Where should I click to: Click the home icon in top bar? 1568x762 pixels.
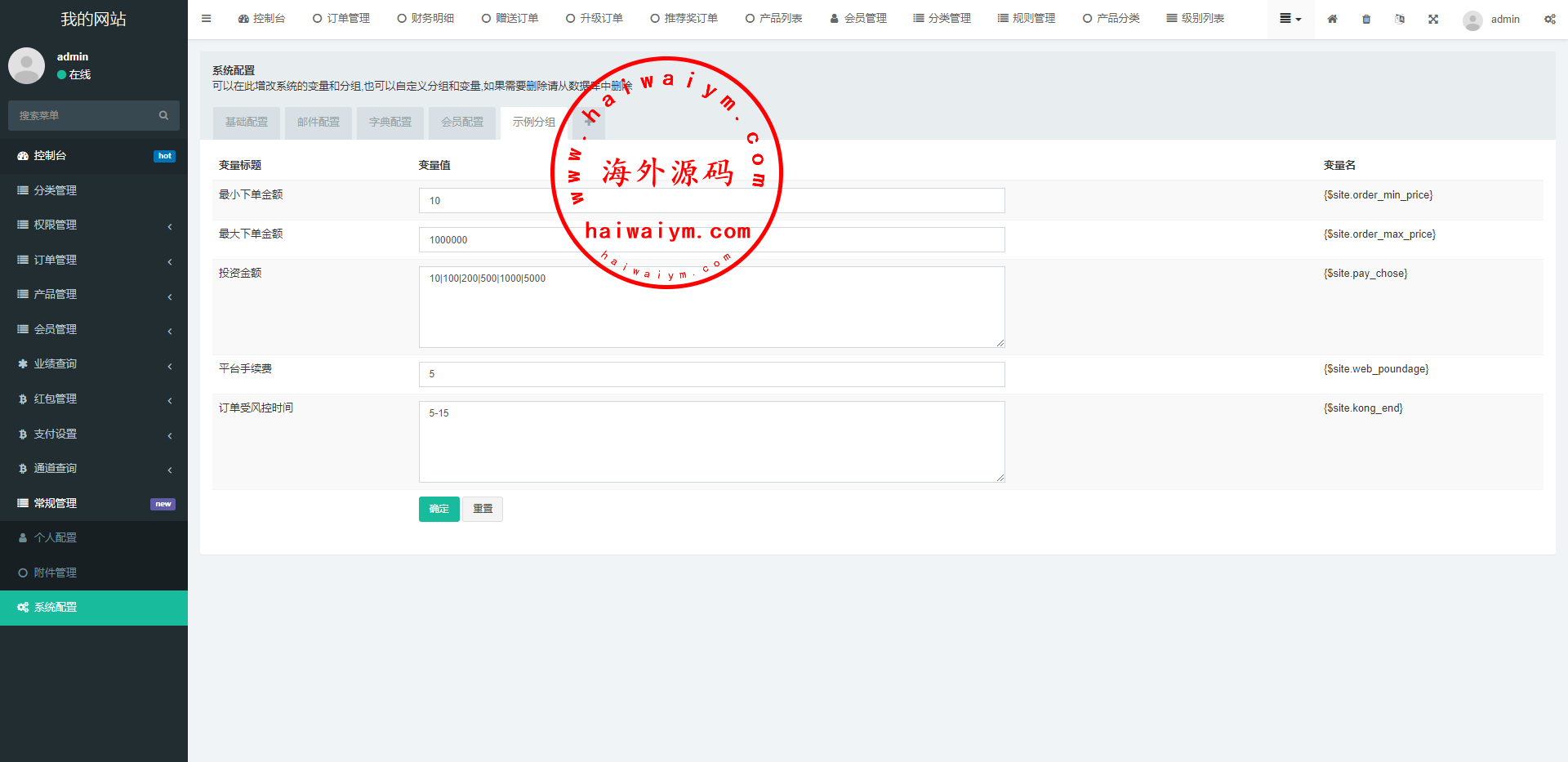pyautogui.click(x=1332, y=19)
